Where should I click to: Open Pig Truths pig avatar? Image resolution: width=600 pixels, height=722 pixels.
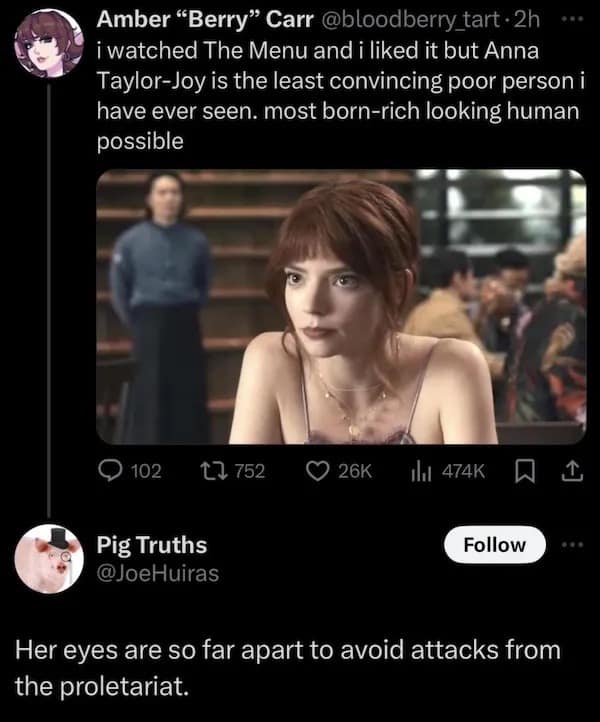[49, 558]
